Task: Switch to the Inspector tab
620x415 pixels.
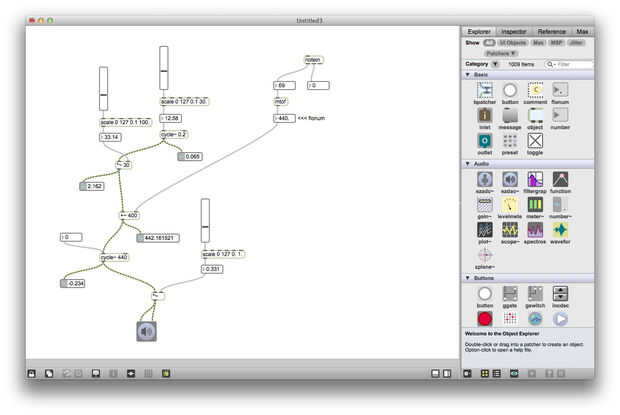Action: pyautogui.click(x=513, y=32)
